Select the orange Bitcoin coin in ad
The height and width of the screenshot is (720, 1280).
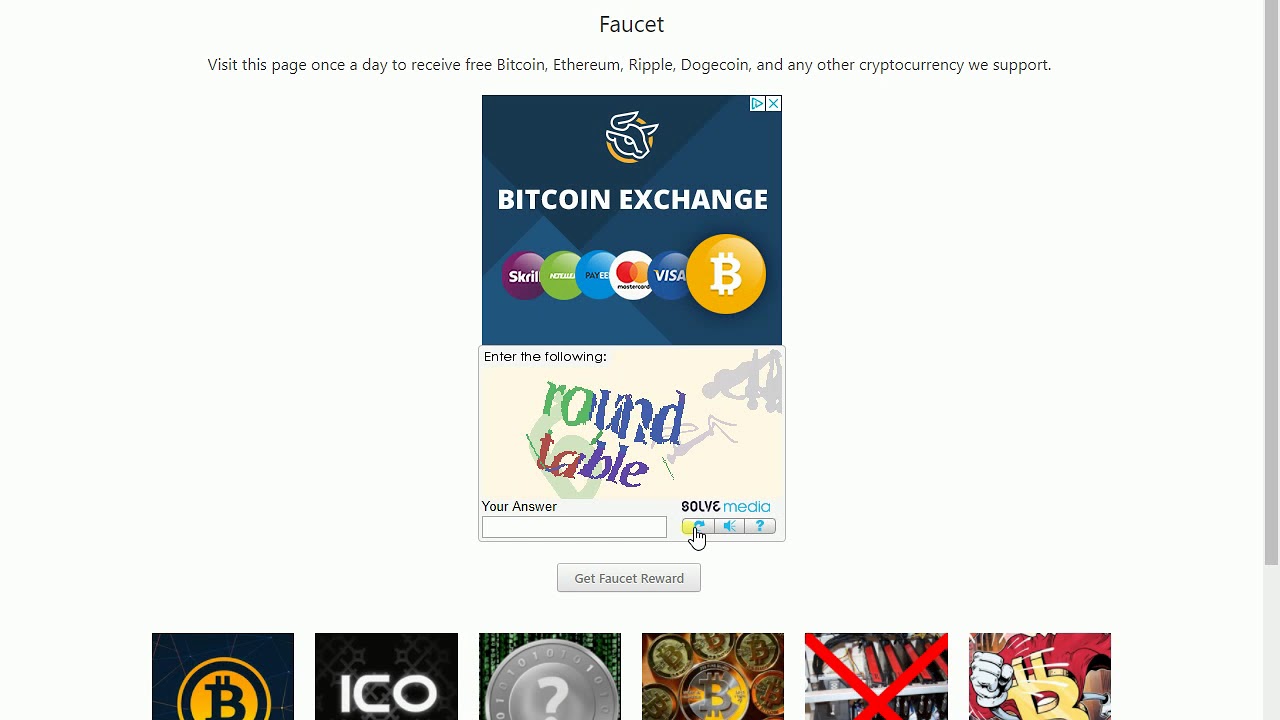click(x=726, y=274)
